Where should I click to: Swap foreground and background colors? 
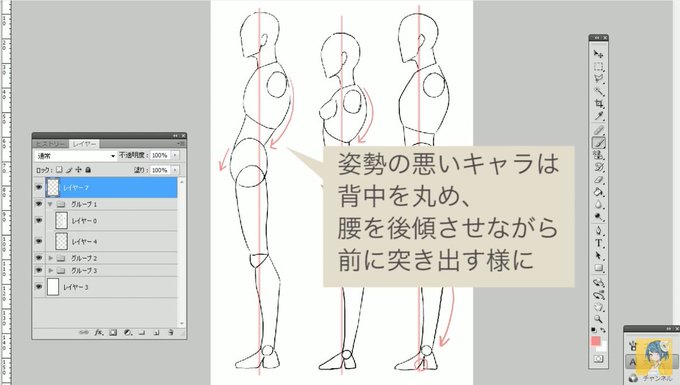[603, 330]
